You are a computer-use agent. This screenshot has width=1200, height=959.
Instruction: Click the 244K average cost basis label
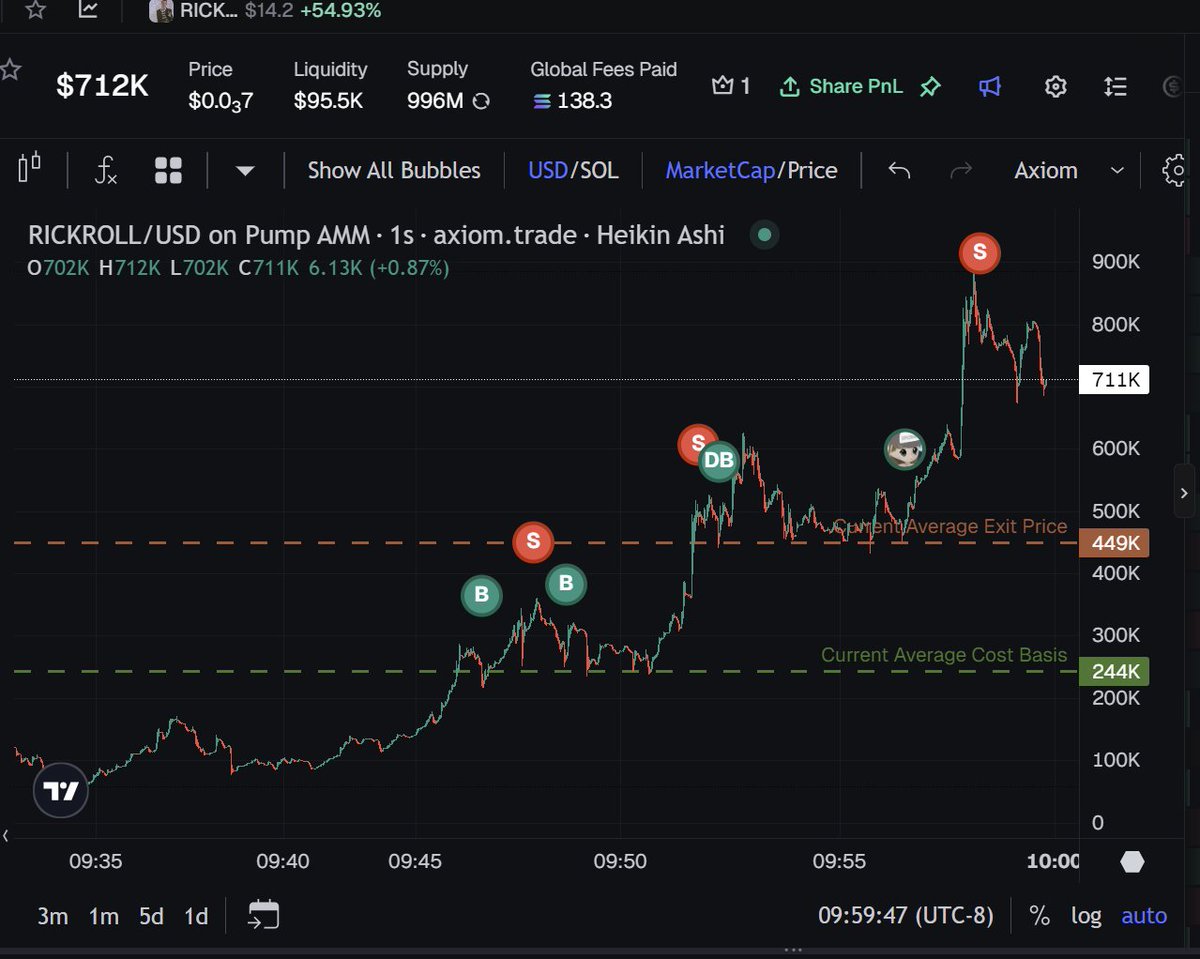[x=1115, y=672]
